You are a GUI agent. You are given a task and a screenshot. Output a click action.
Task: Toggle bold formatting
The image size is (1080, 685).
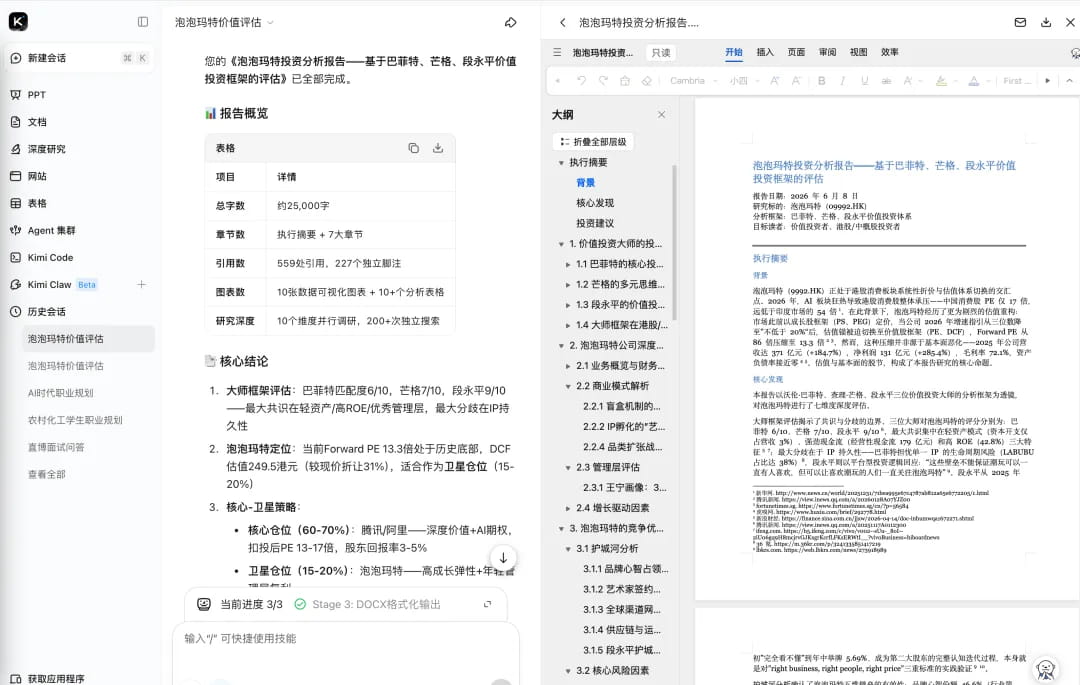pyautogui.click(x=822, y=81)
